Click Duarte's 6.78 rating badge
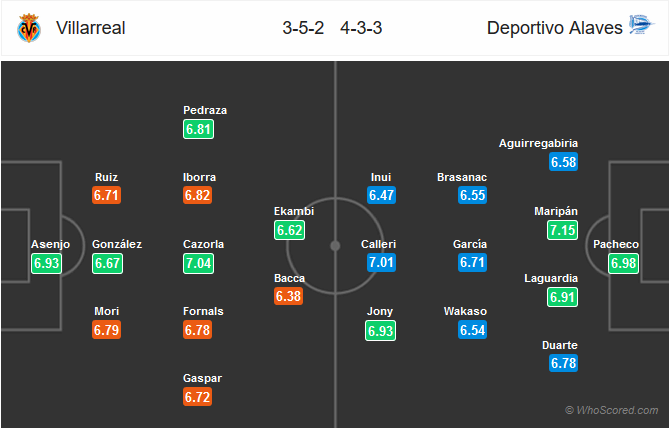The height and width of the screenshot is (428, 669). 564,364
